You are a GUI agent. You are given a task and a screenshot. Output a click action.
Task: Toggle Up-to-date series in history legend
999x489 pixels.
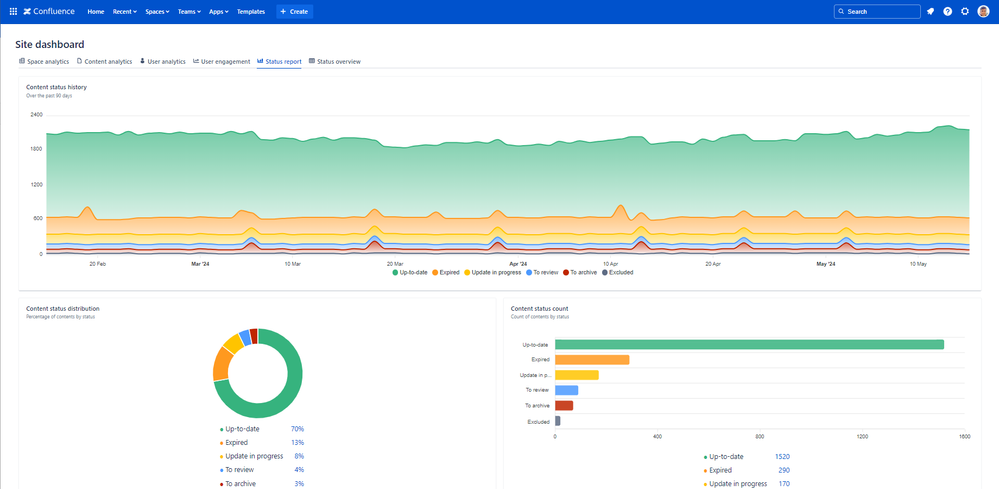[x=411, y=272]
